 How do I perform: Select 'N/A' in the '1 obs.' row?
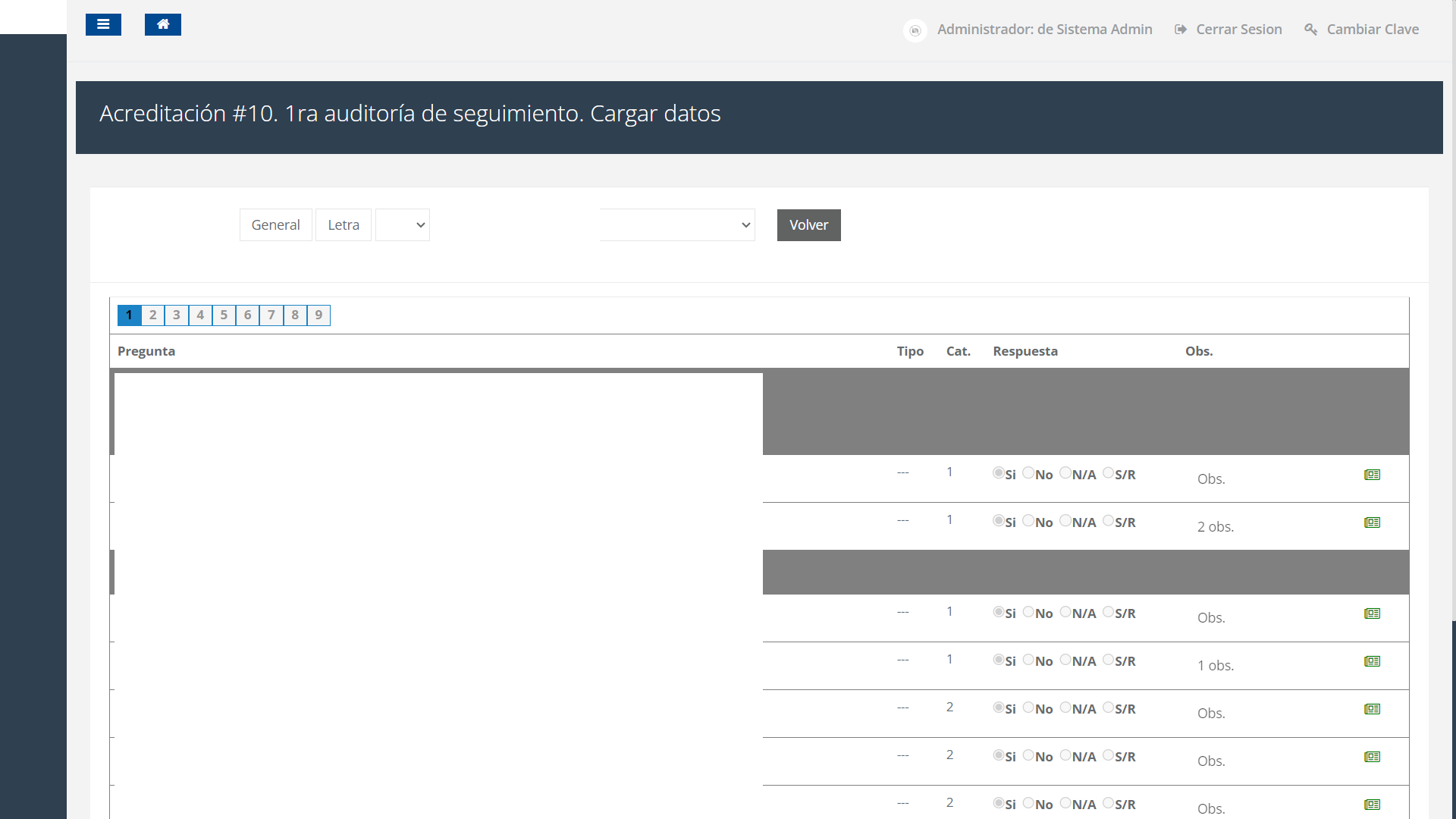pyautogui.click(x=1065, y=660)
